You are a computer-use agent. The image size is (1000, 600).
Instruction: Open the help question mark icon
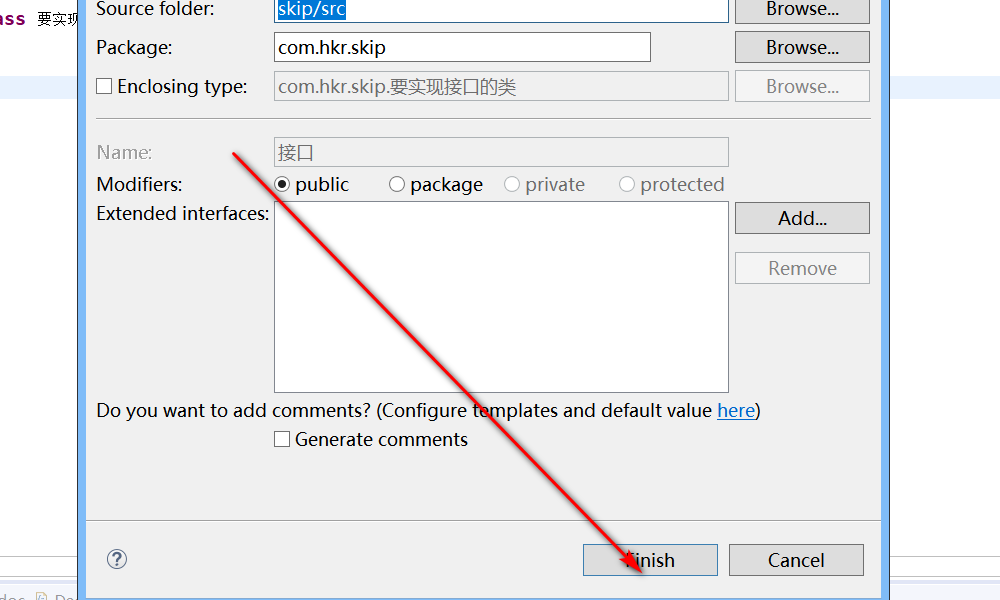(x=117, y=559)
